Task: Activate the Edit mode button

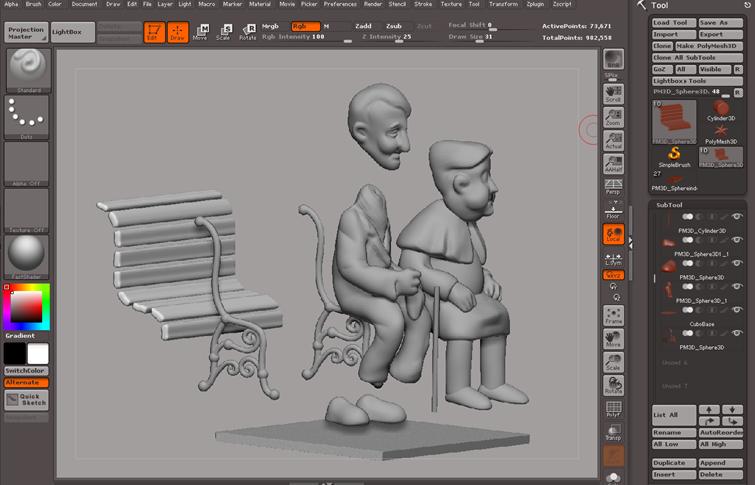Action: (153, 33)
